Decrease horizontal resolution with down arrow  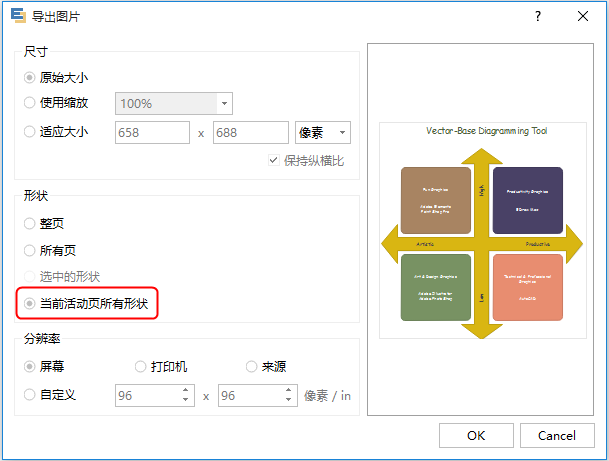(186, 400)
